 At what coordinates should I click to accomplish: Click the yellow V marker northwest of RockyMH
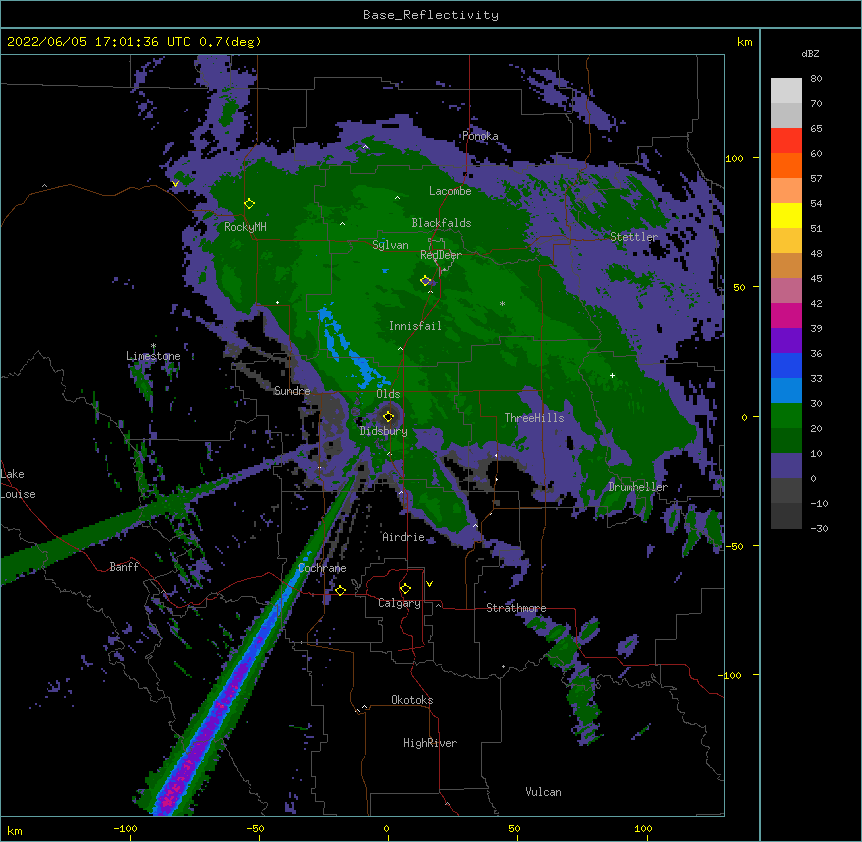(175, 184)
